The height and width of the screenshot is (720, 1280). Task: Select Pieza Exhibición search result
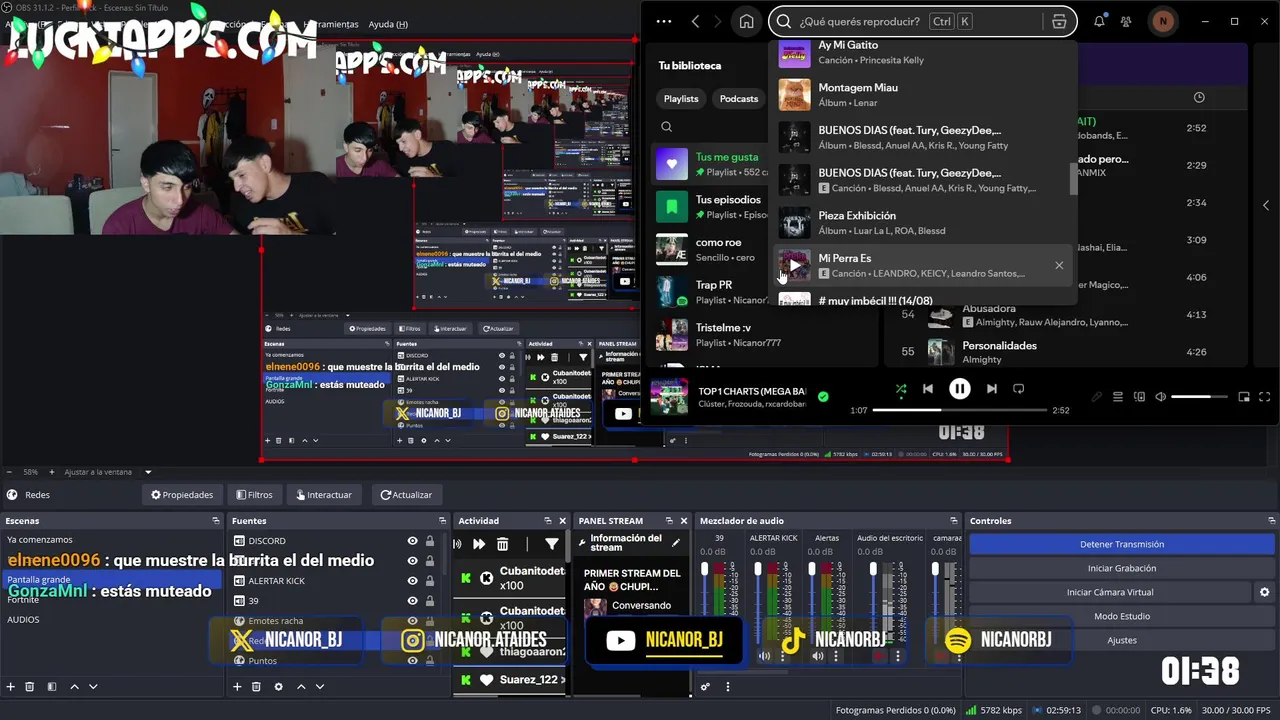(x=923, y=223)
